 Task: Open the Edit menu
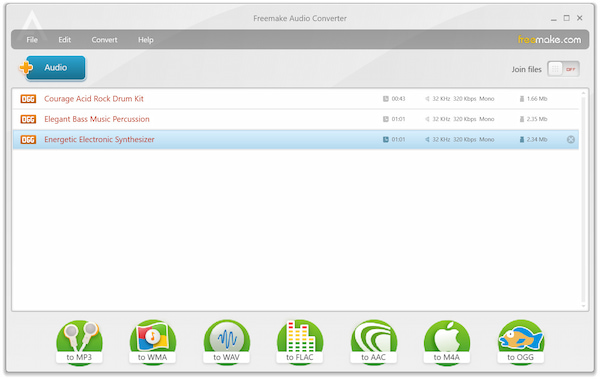[65, 40]
